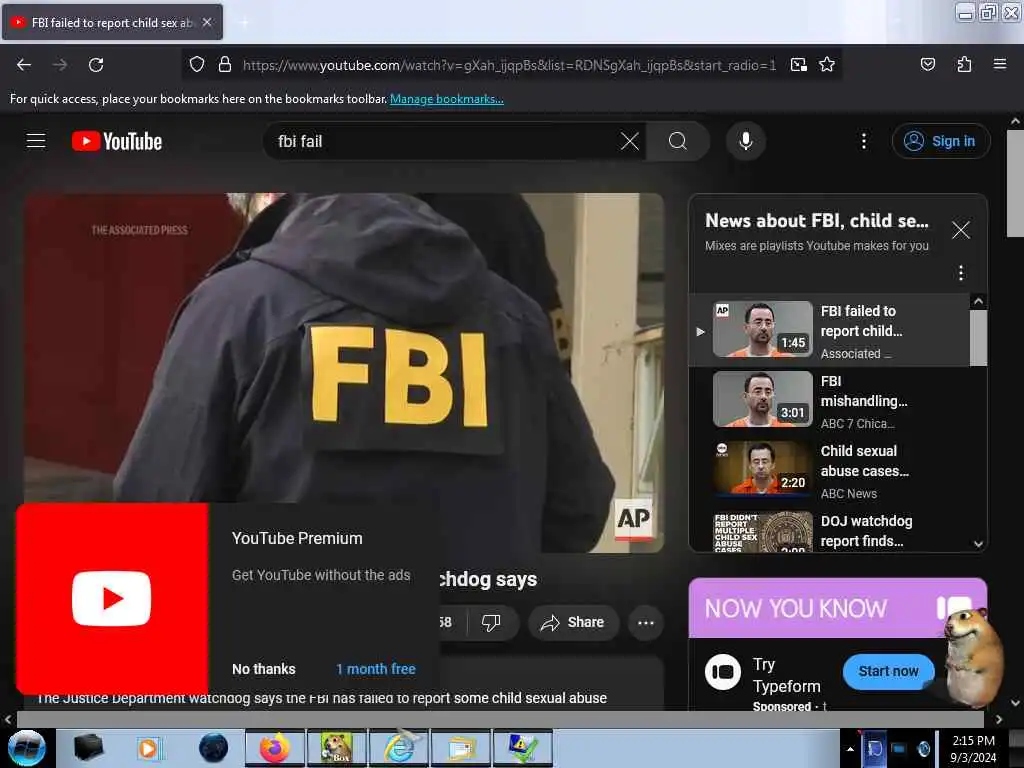Click the No thanks option

pos(264,669)
